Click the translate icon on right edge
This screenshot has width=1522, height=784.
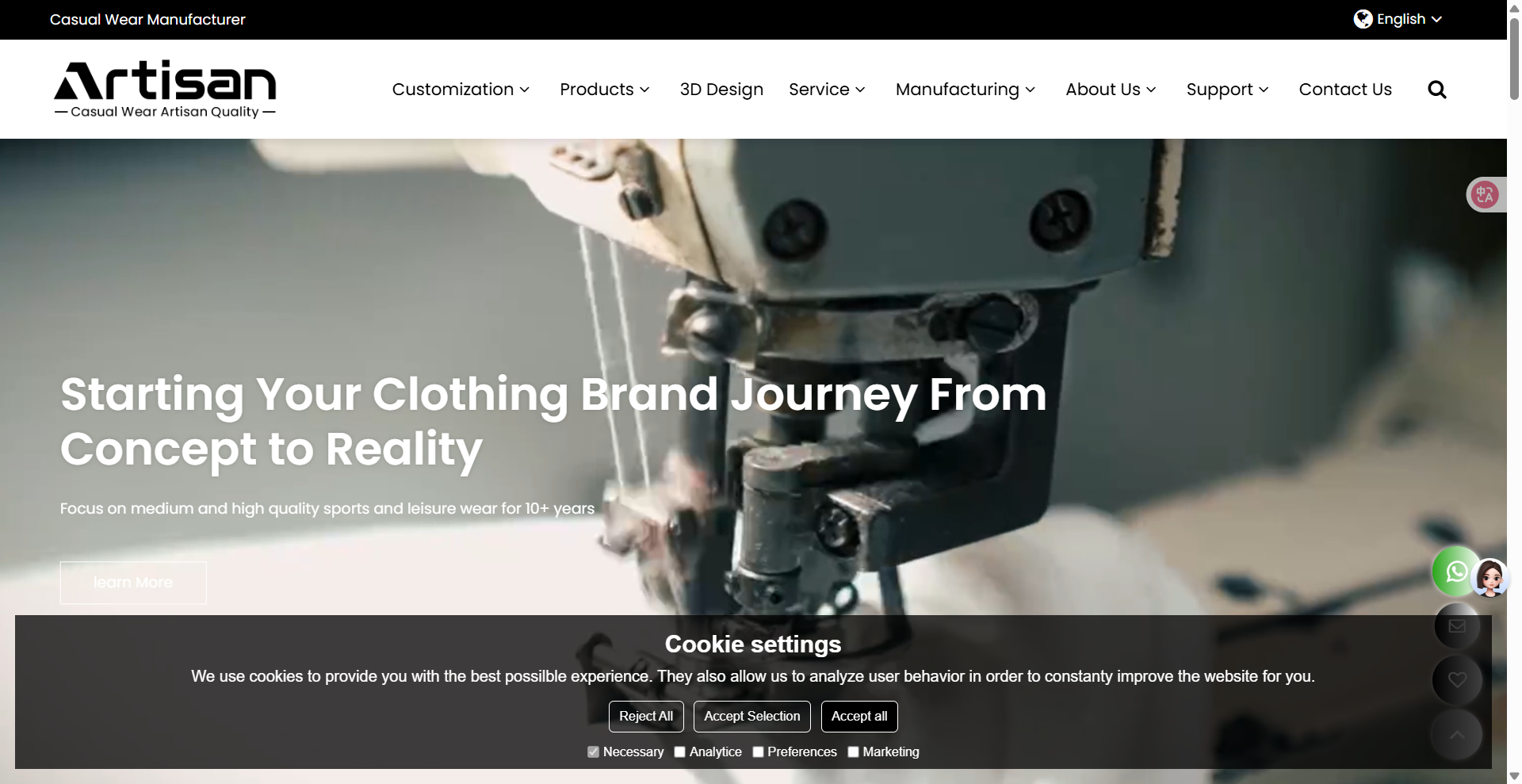click(x=1485, y=194)
